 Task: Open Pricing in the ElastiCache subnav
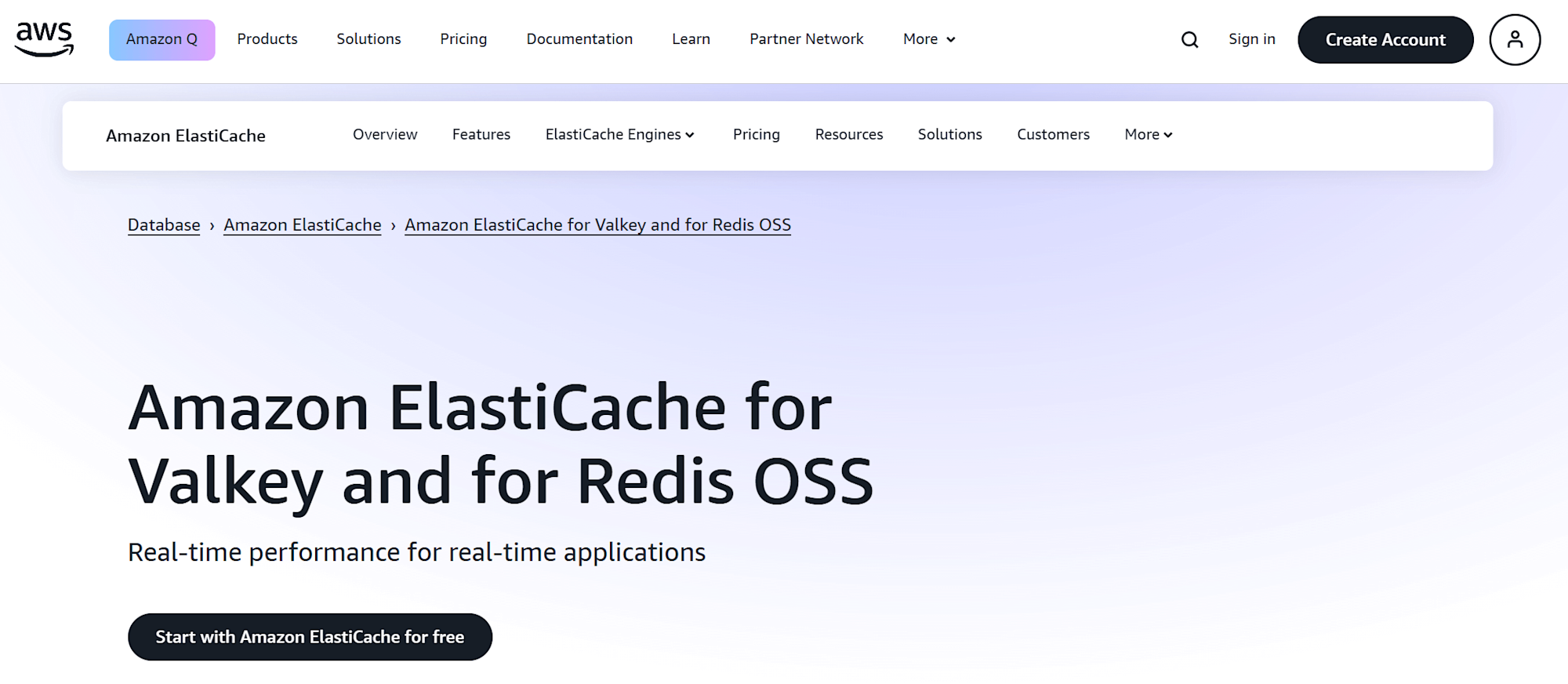pyautogui.click(x=757, y=134)
